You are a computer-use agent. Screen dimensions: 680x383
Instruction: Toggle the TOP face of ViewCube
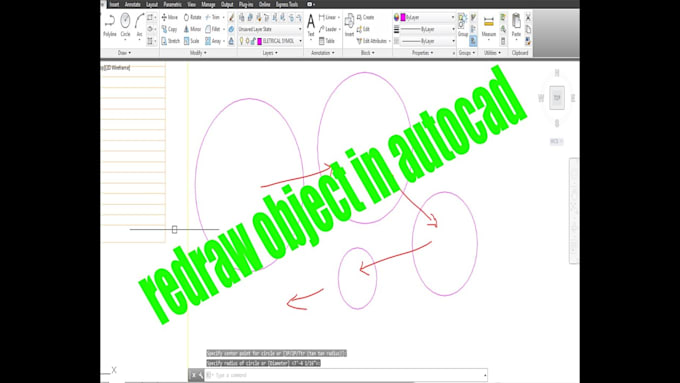(x=557, y=98)
